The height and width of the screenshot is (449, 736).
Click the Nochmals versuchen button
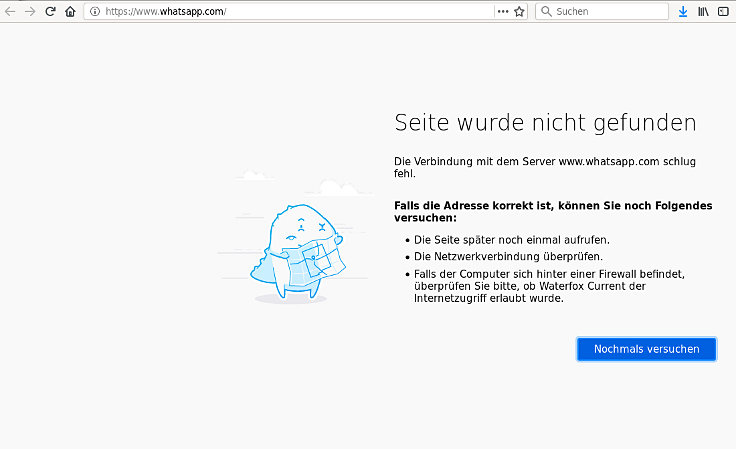tap(646, 349)
